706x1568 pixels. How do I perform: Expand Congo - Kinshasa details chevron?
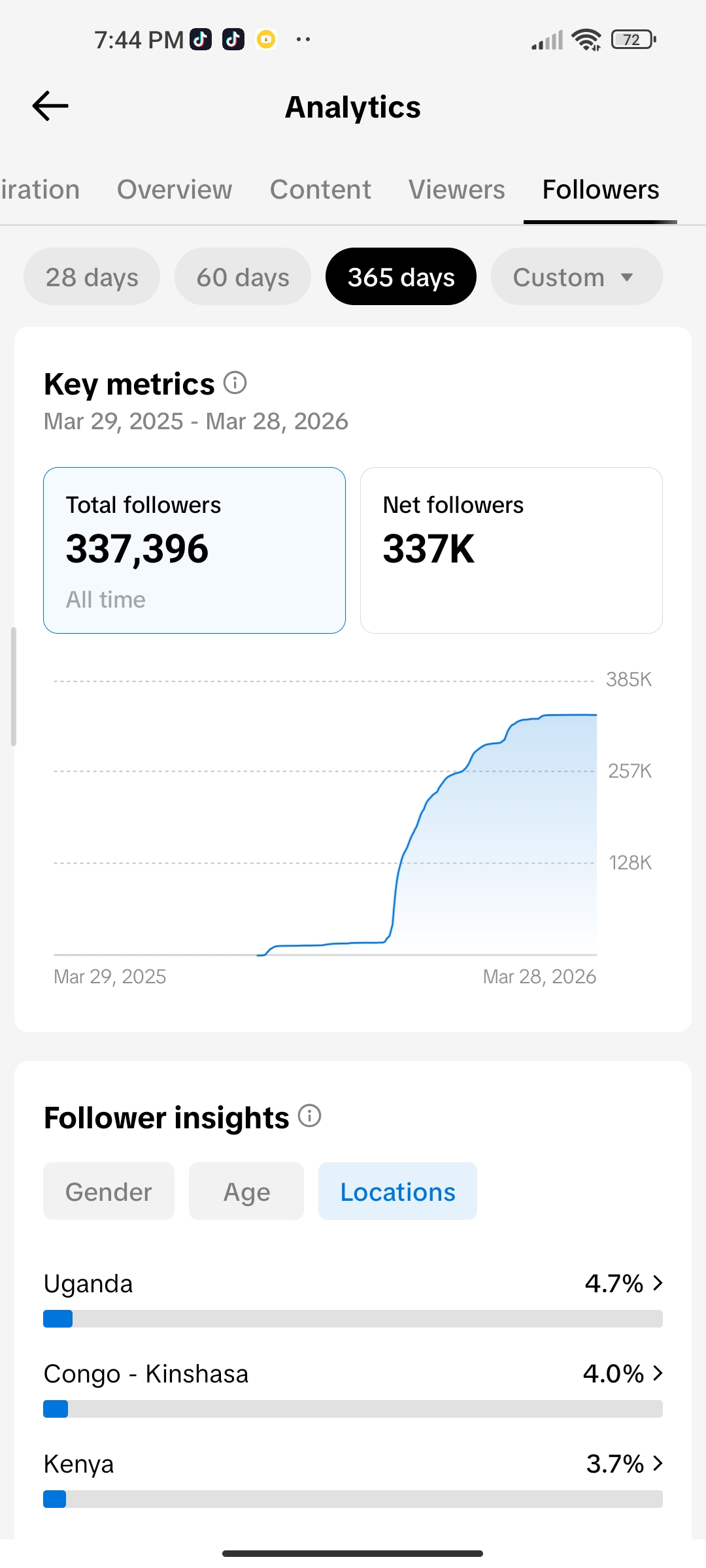(658, 1373)
